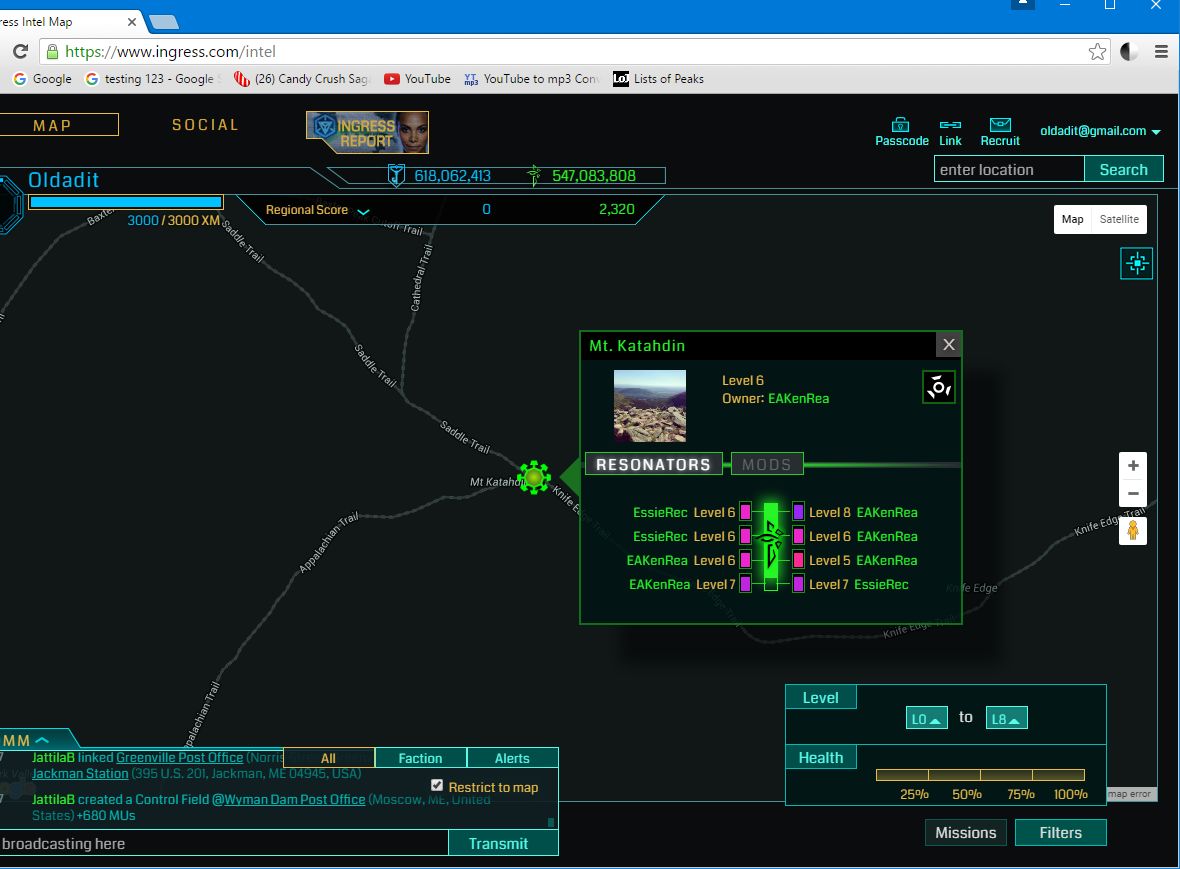Click the Health filter percentage slider
1180x869 pixels.
(979, 775)
